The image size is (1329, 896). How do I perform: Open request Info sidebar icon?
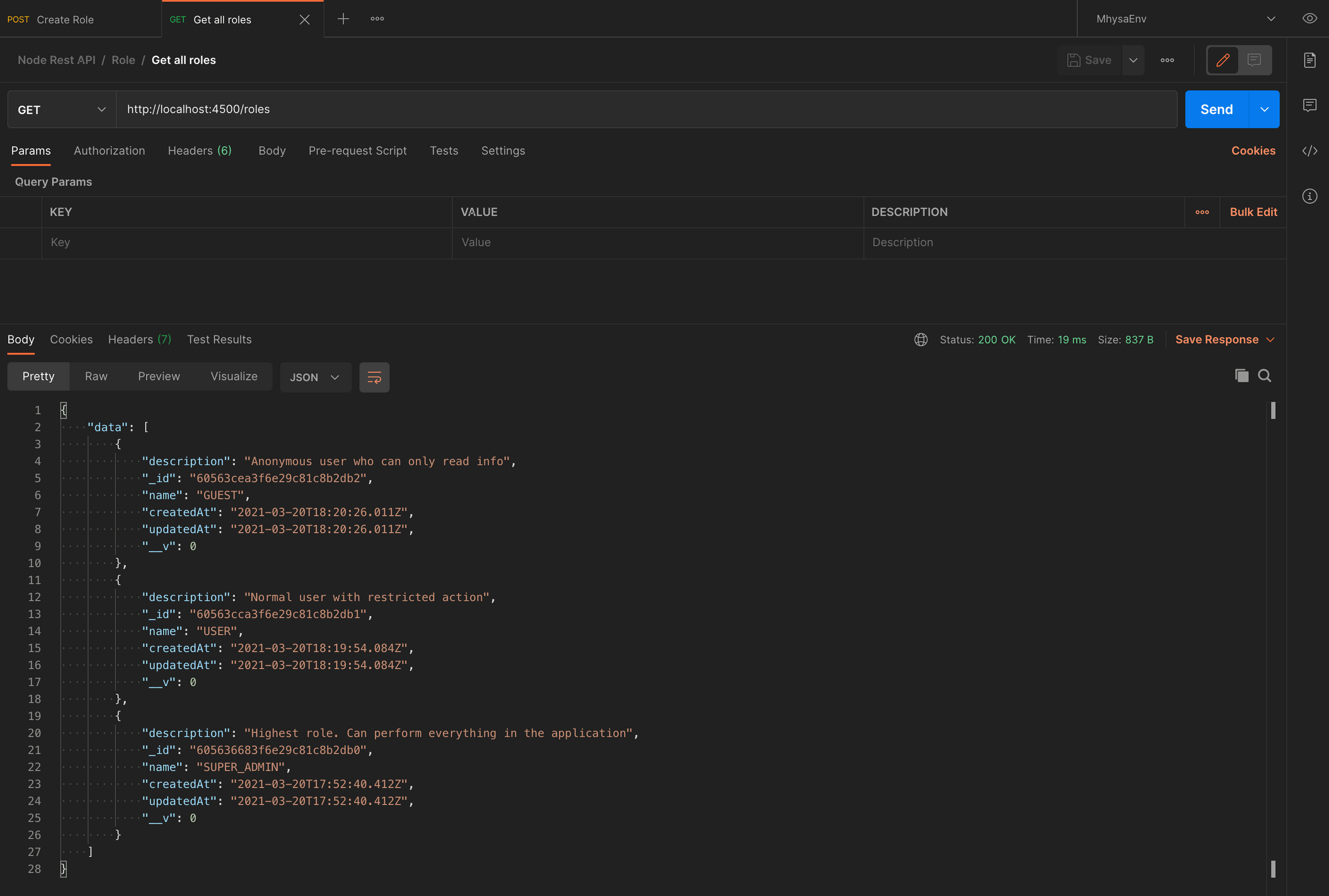(x=1310, y=197)
